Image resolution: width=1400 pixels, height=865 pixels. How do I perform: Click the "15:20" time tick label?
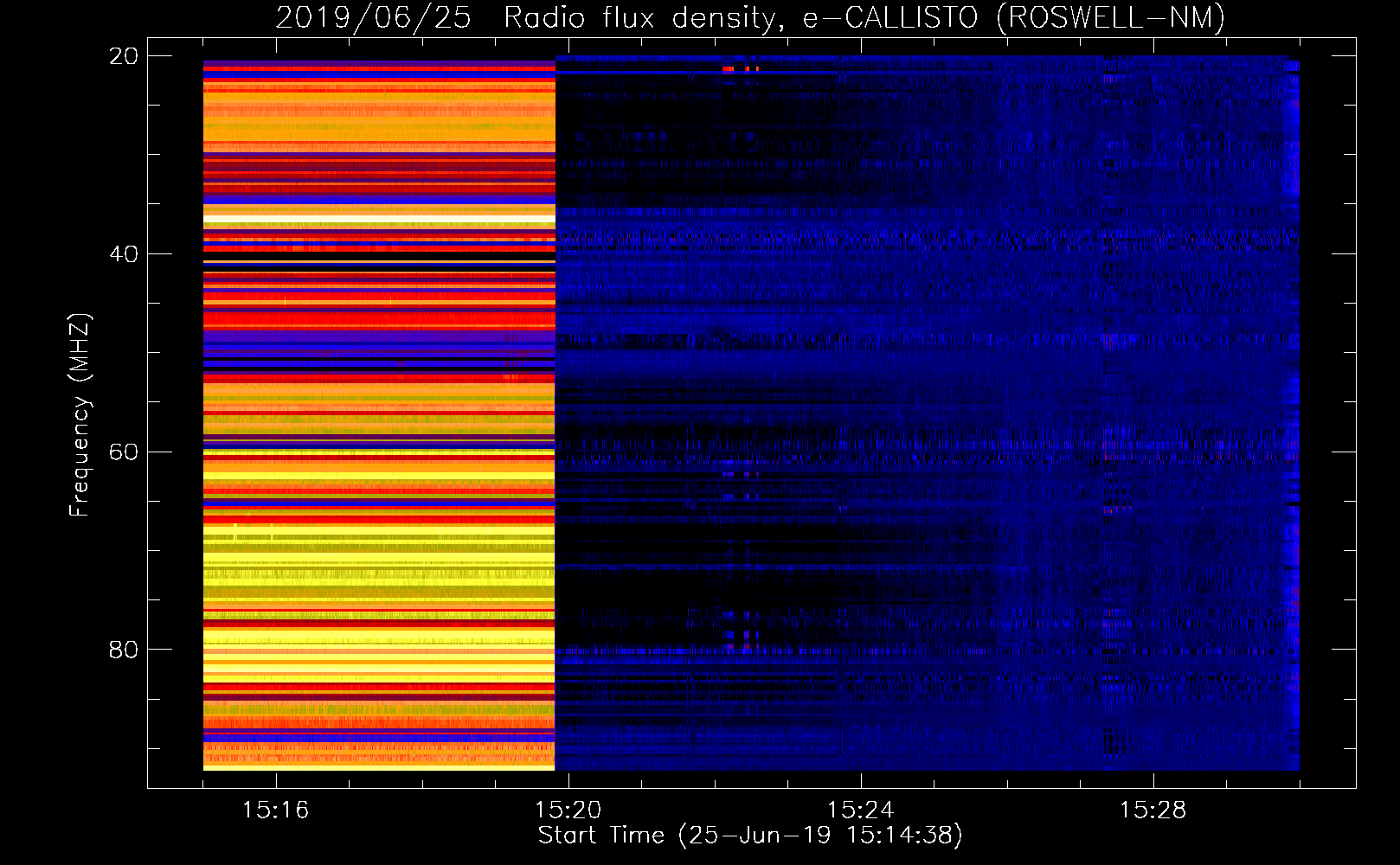pos(568,811)
